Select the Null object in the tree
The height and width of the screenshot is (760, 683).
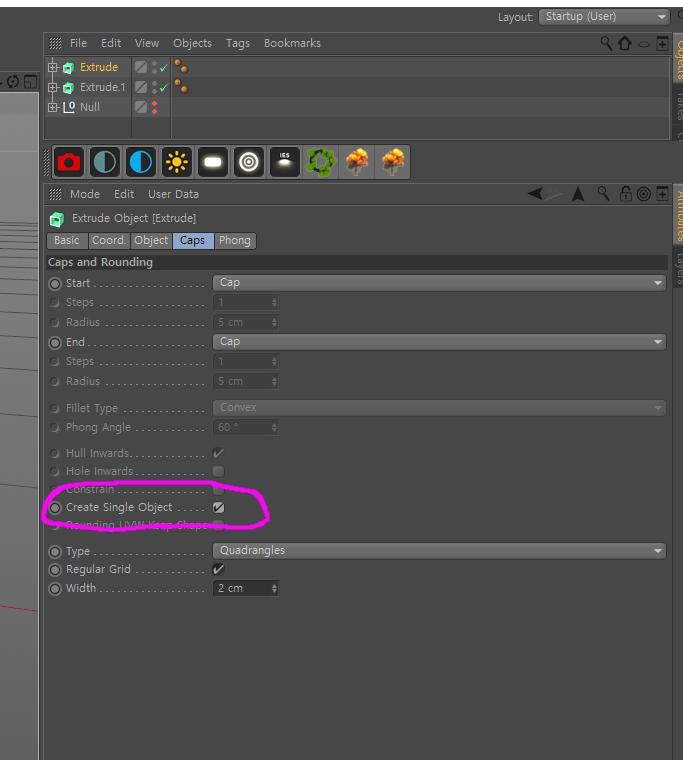[x=89, y=107]
